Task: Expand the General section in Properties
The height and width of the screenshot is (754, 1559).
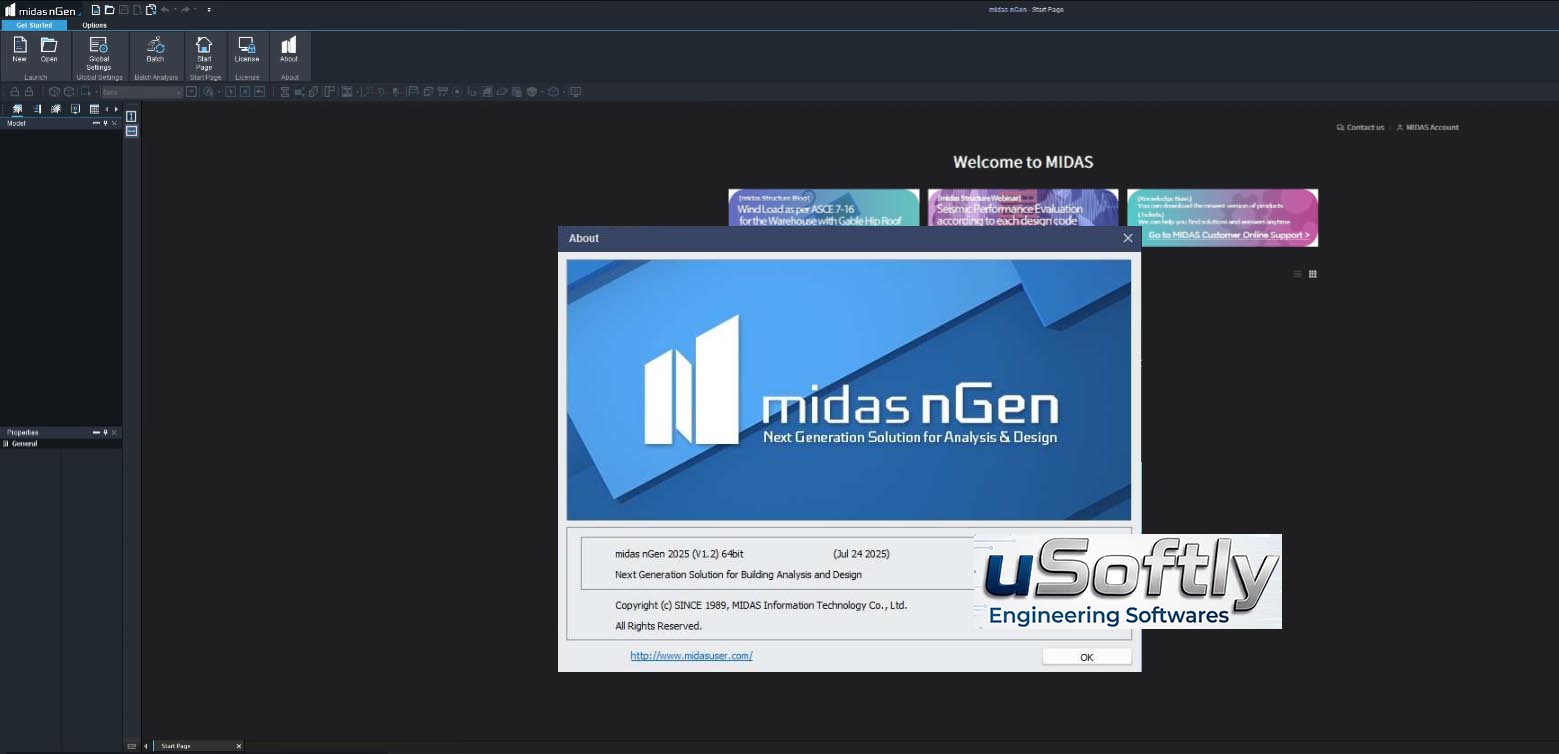Action: tap(6, 443)
